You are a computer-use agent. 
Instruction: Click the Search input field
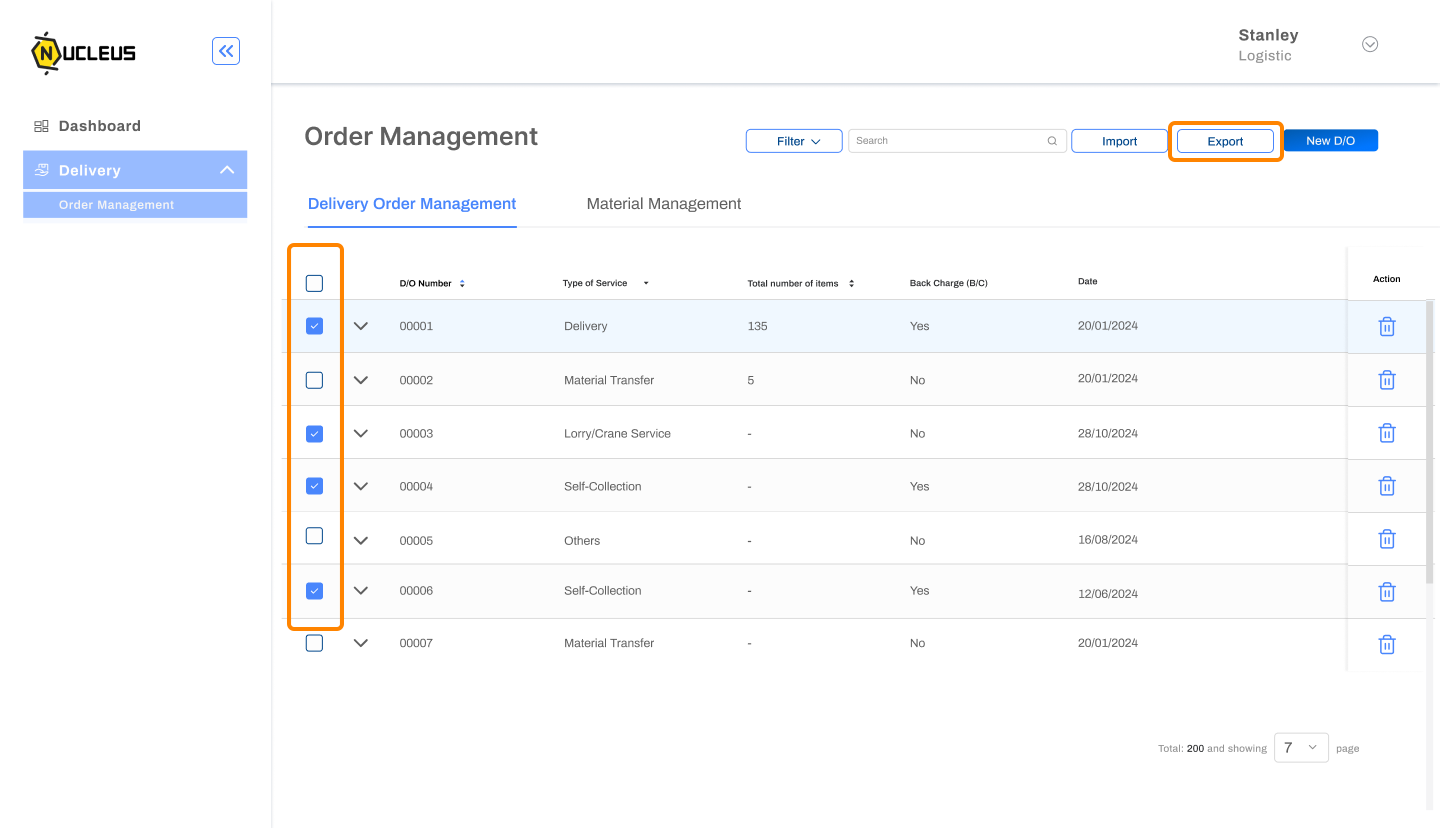click(957, 141)
